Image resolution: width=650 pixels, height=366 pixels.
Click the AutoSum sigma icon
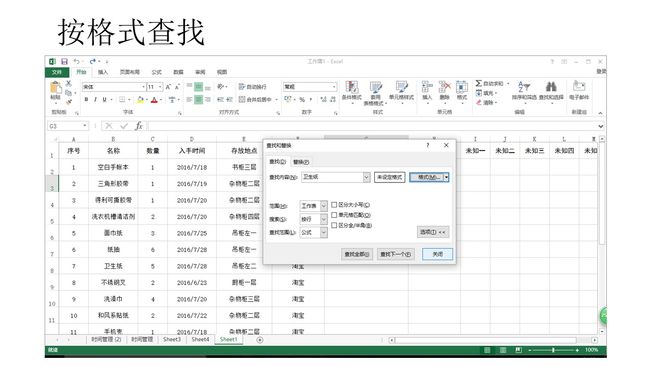pos(479,83)
